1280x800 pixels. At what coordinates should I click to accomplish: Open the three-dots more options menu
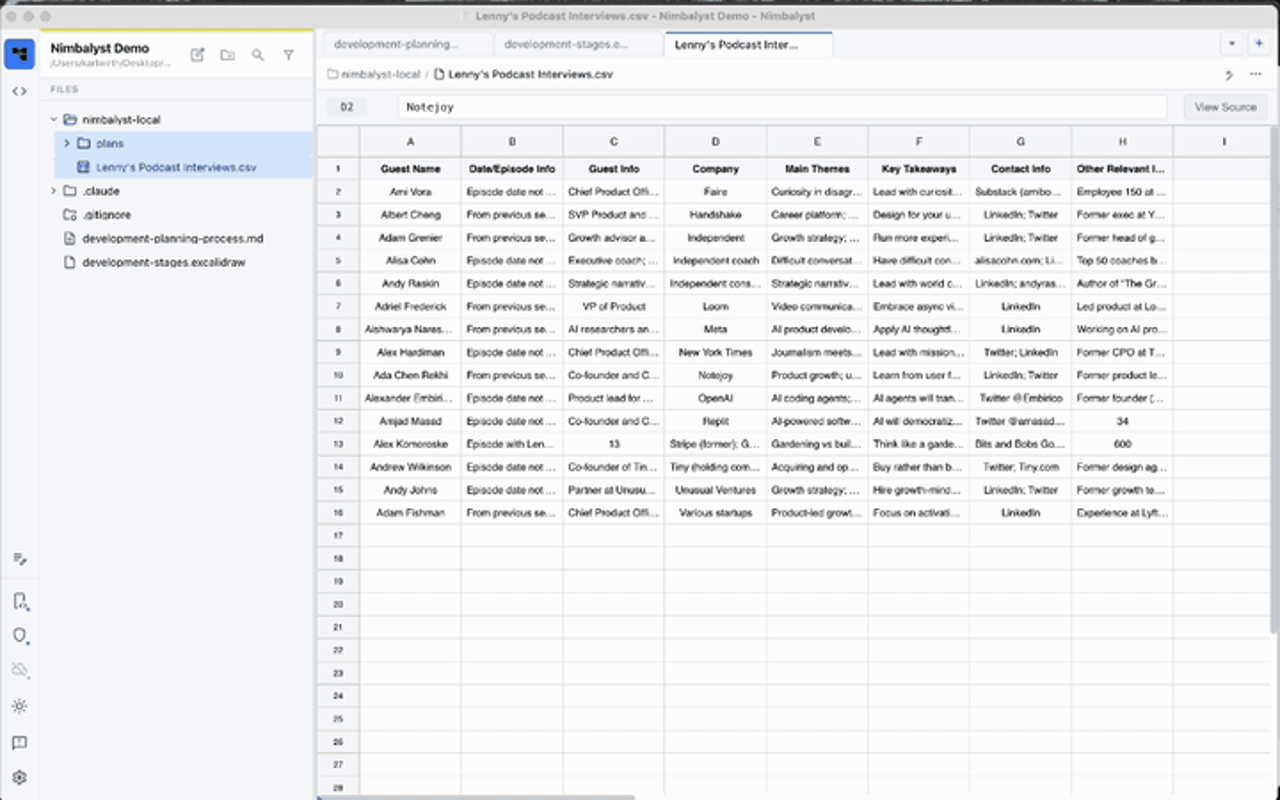click(1256, 74)
